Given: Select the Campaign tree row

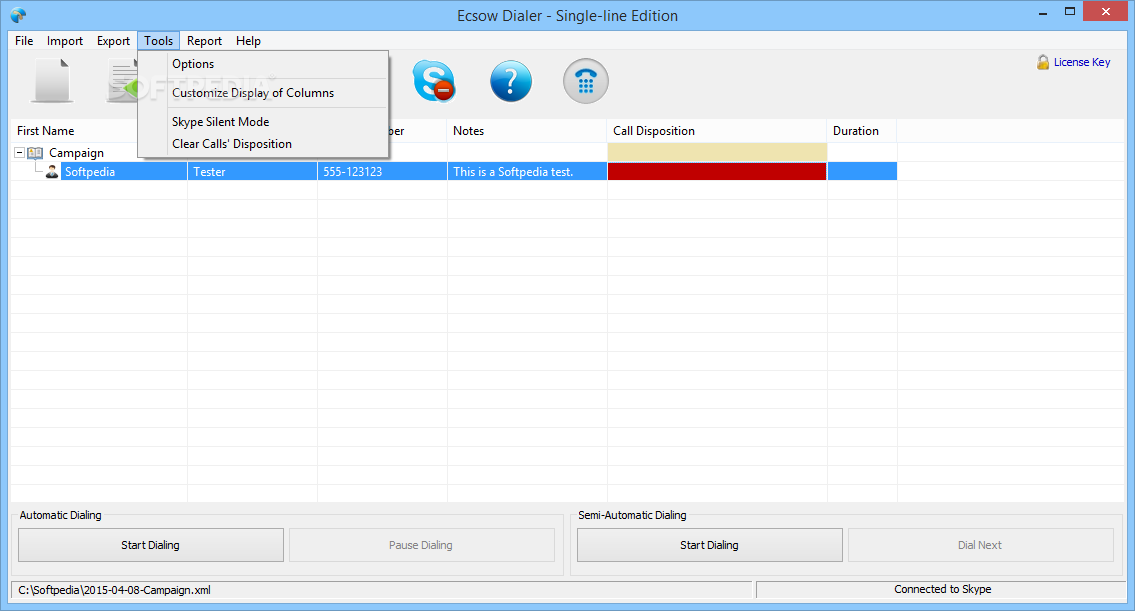Looking at the screenshot, I should click(76, 153).
